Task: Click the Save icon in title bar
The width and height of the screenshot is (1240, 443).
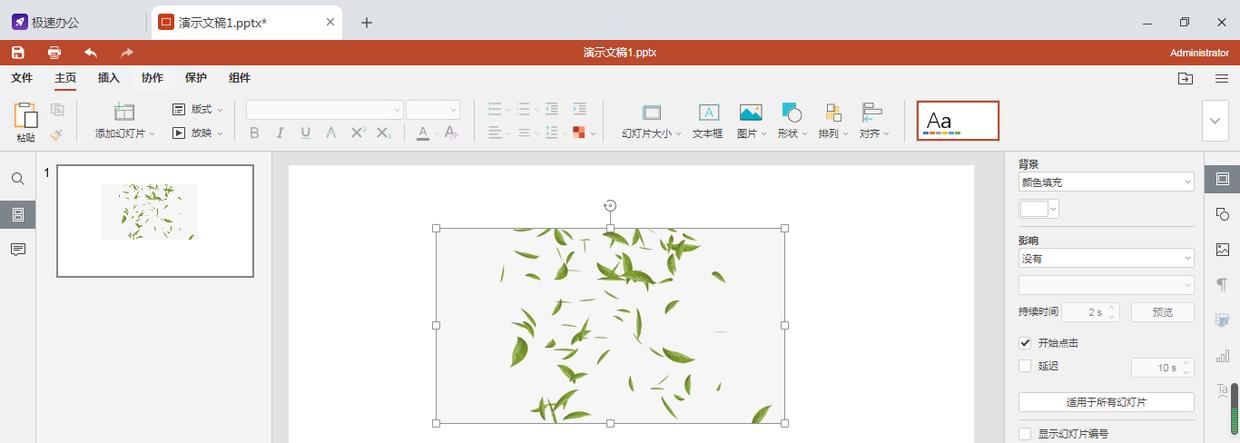Action: (18, 52)
